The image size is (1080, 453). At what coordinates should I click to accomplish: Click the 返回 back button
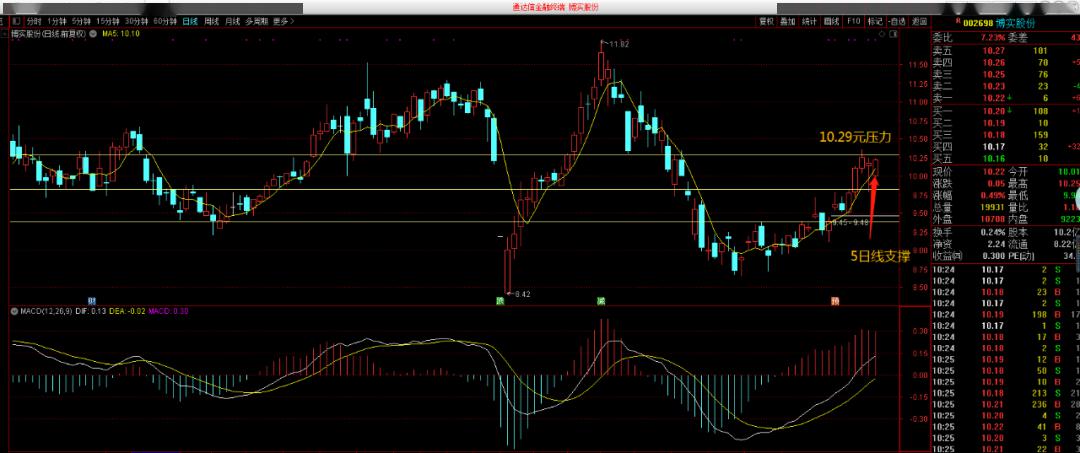coord(919,21)
